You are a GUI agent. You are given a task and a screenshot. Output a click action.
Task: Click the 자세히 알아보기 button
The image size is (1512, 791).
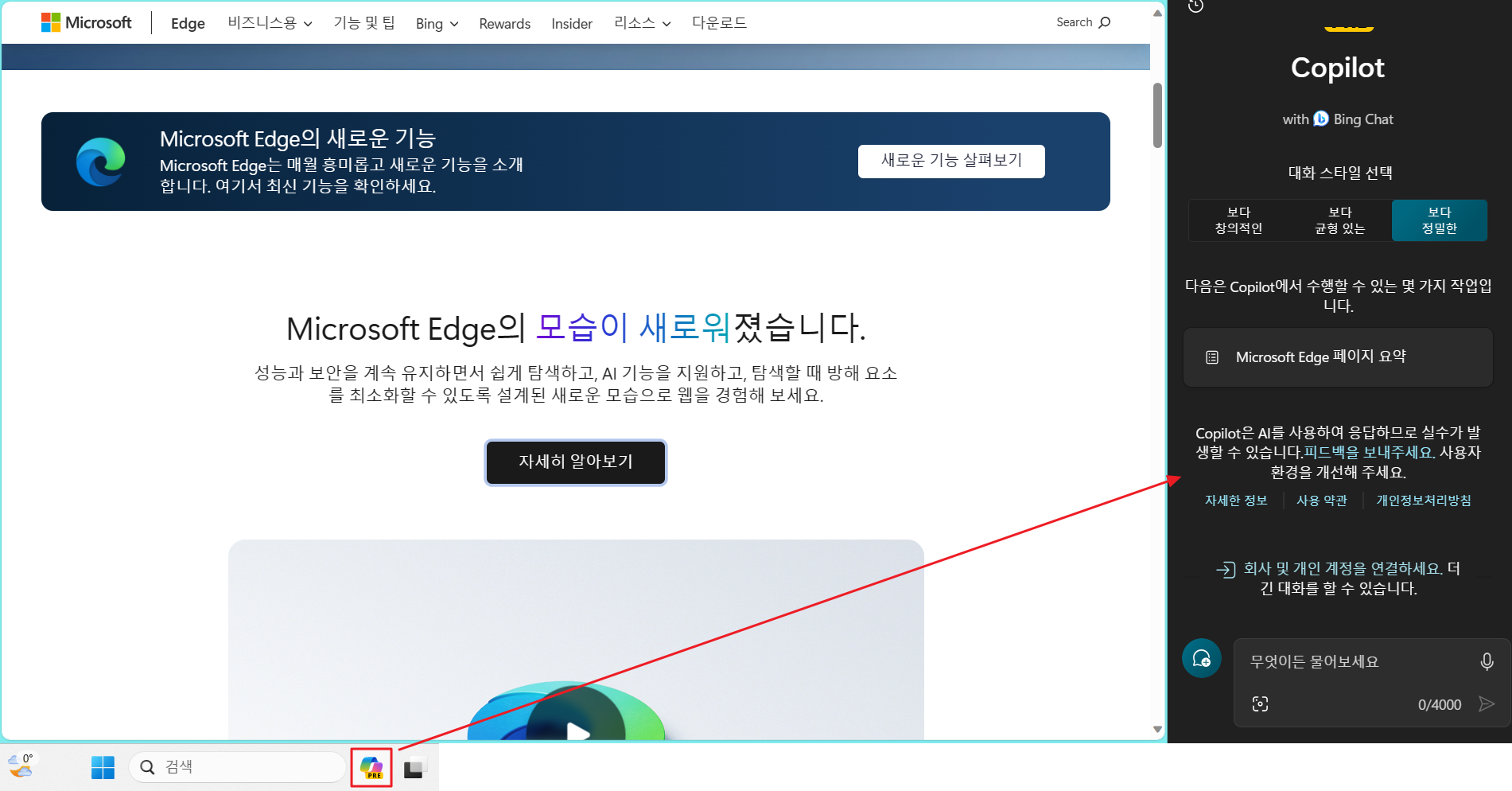(x=576, y=462)
